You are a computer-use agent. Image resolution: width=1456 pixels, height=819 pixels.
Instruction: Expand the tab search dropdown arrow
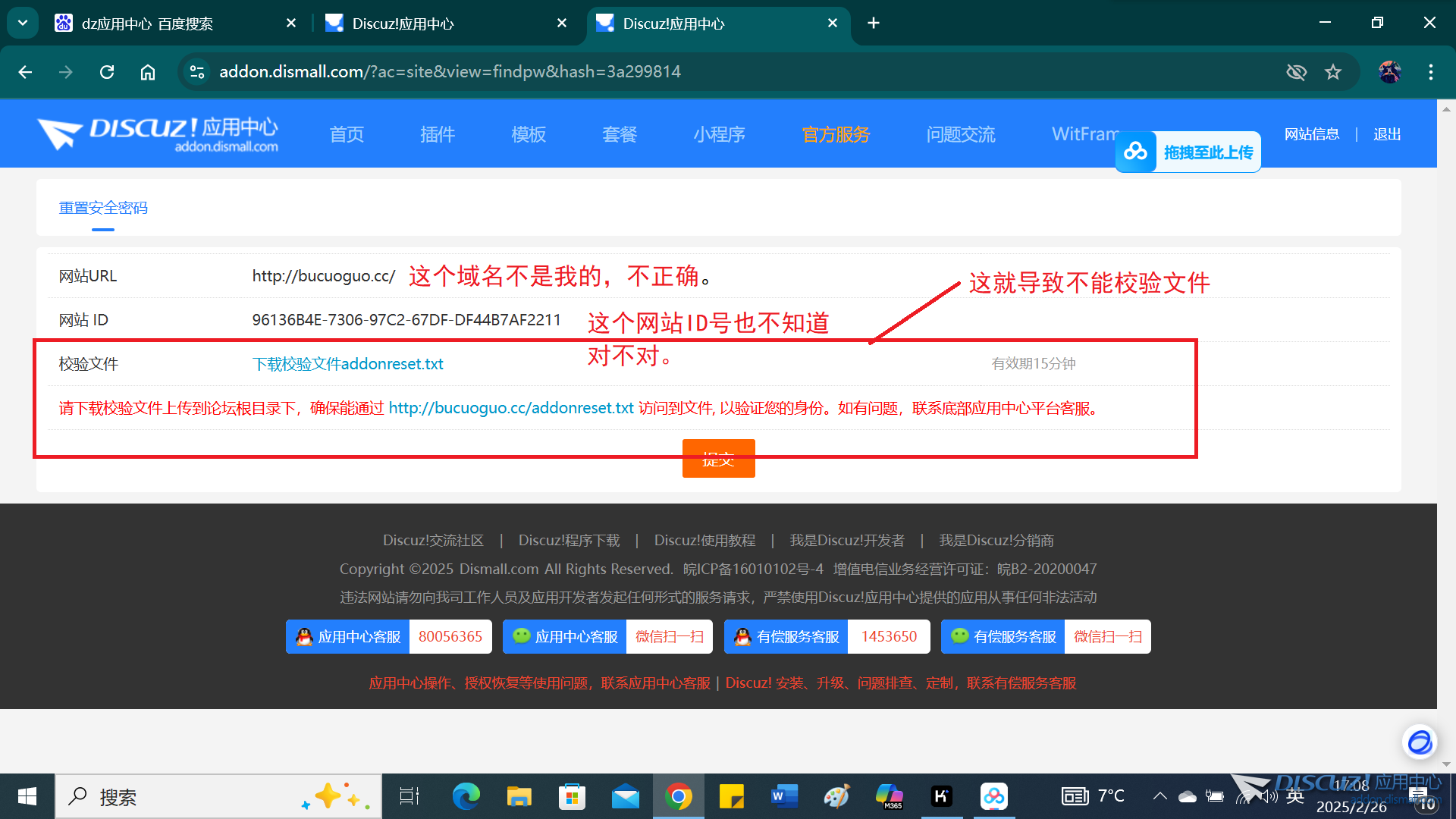tap(23, 23)
